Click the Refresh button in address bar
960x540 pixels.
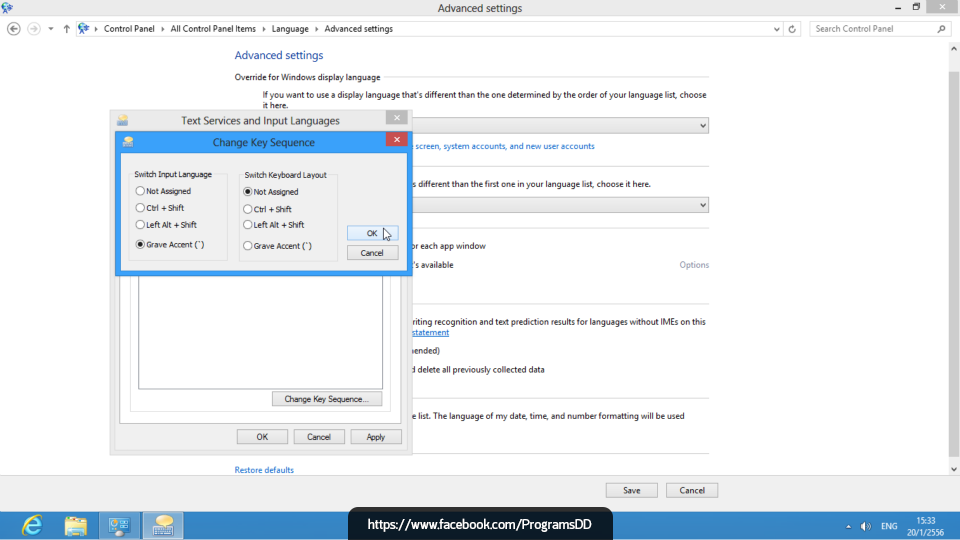tap(793, 29)
